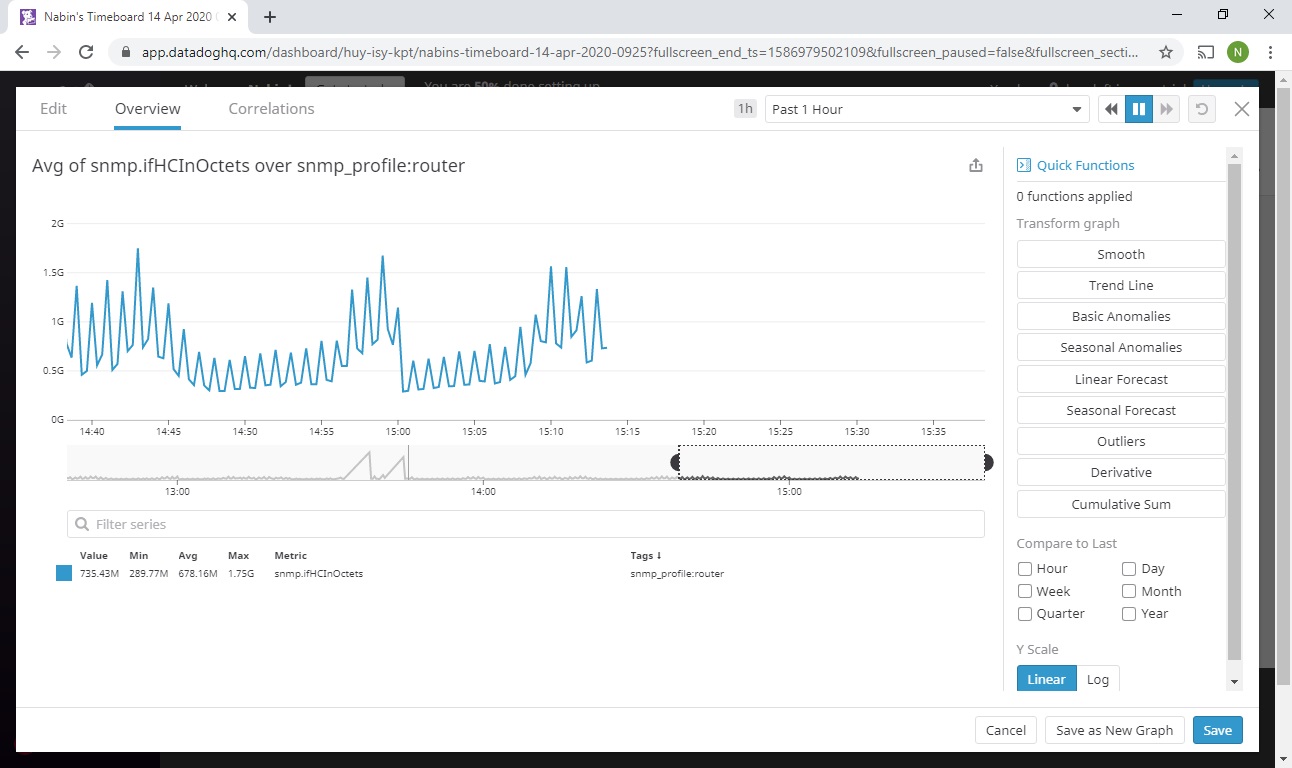Click the right handle of timeline range selector
The width and height of the screenshot is (1292, 768).
(x=988, y=462)
